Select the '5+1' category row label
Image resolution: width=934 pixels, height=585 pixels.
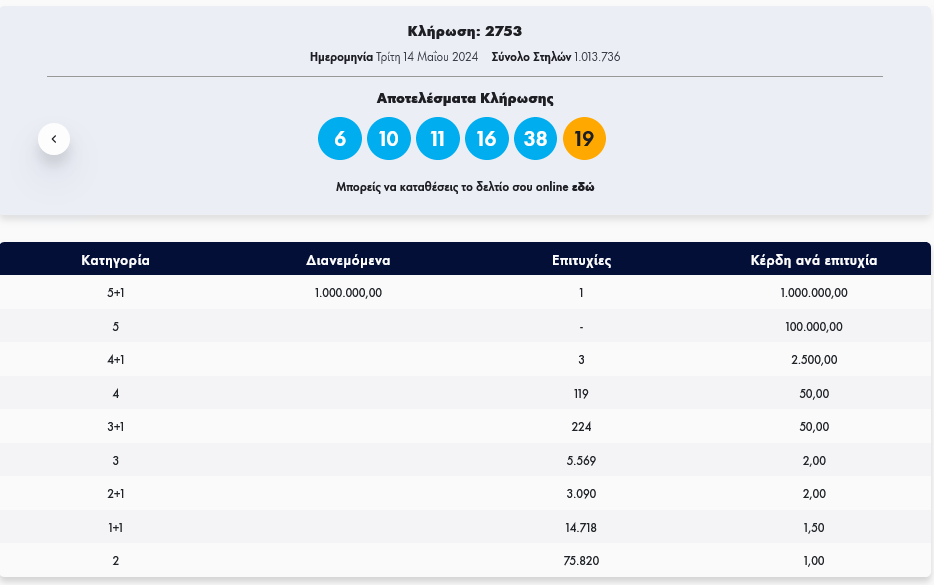click(116, 293)
